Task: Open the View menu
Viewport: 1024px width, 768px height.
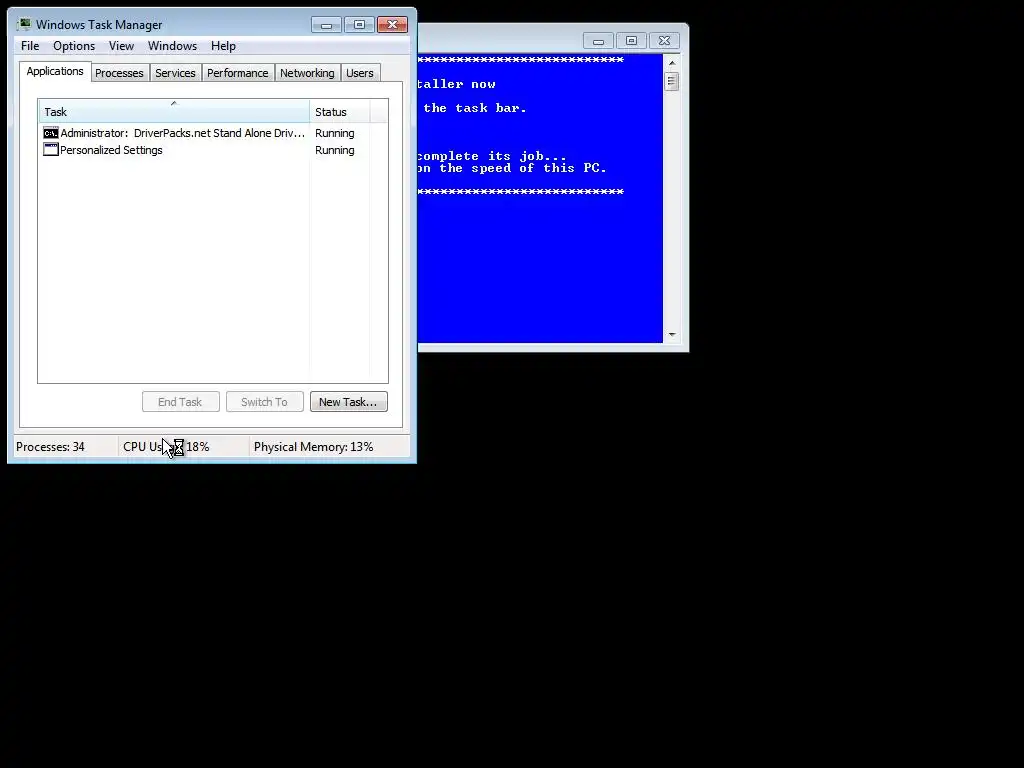Action: 121,46
